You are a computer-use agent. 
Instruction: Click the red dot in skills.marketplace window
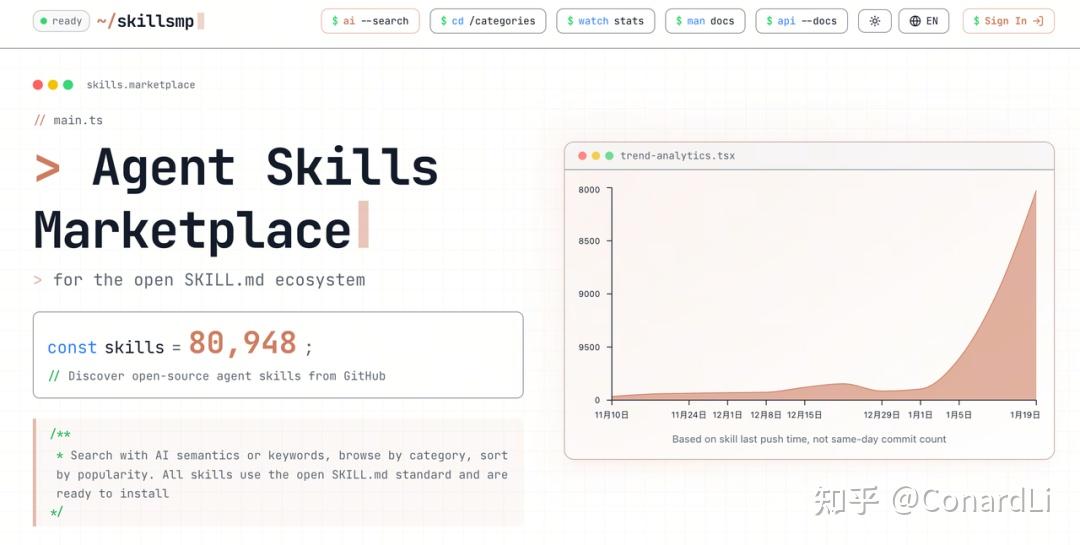(38, 85)
